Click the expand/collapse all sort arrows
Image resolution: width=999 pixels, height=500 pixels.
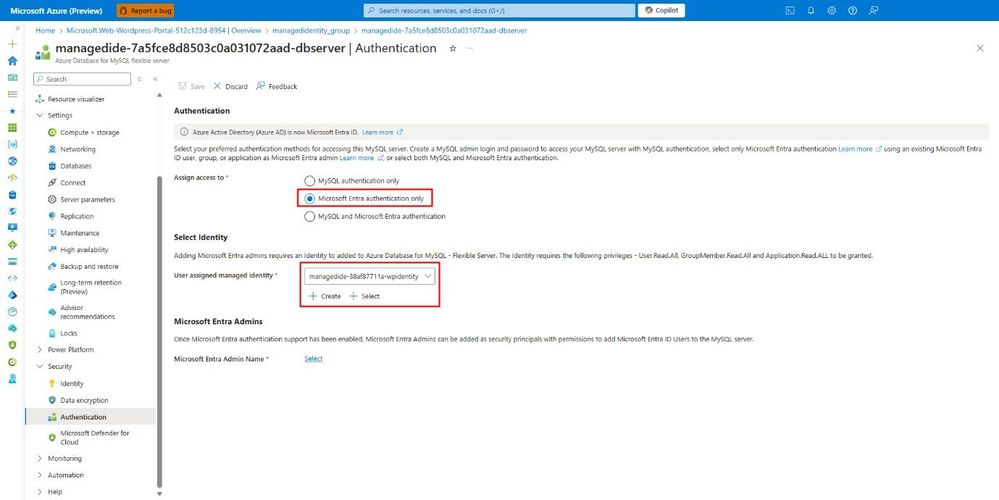tap(140, 79)
